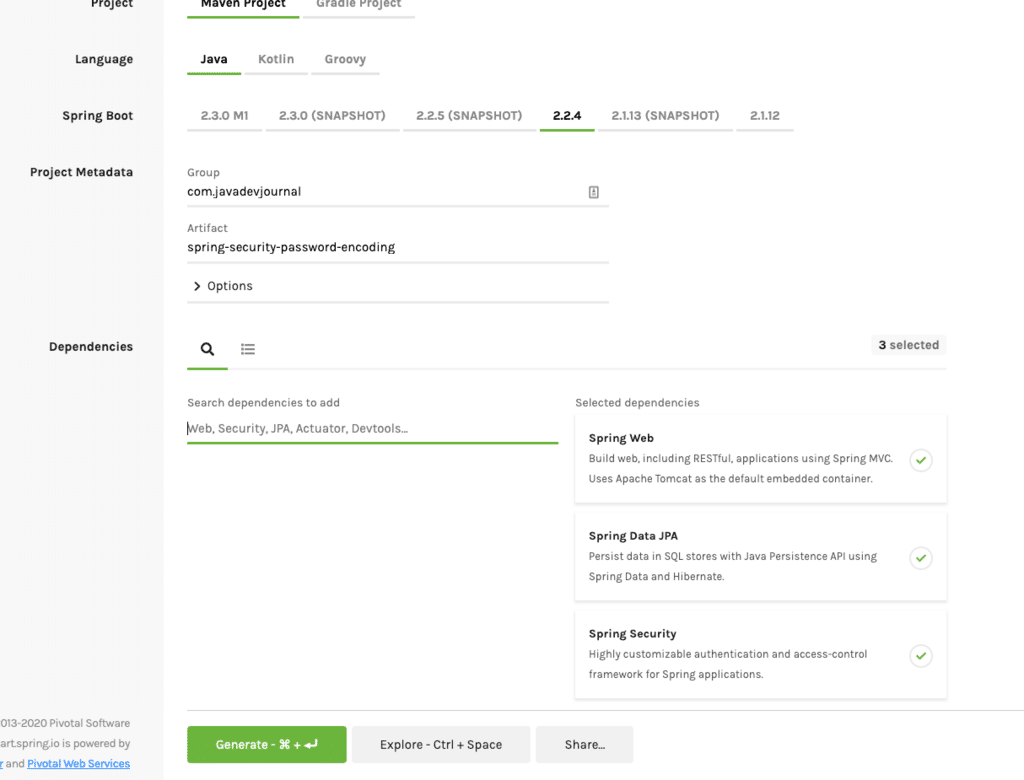Focus the Search dependencies to add field
The width and height of the screenshot is (1024, 780).
[x=372, y=429]
